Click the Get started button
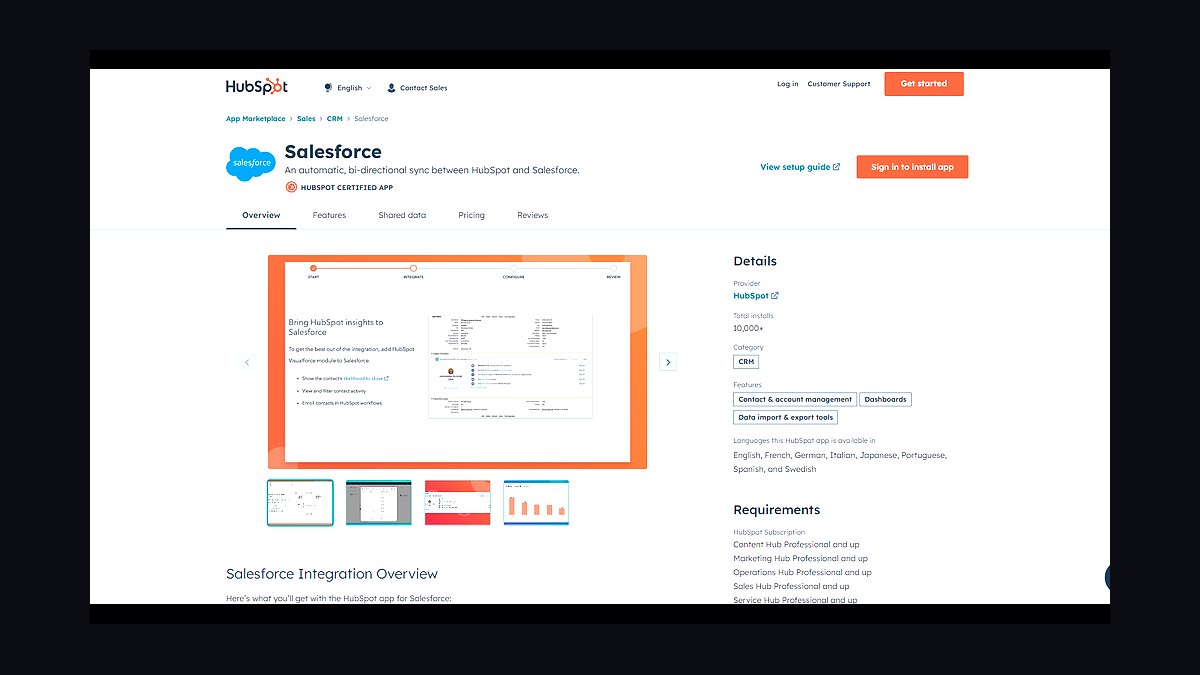The image size is (1200, 675). pos(924,84)
